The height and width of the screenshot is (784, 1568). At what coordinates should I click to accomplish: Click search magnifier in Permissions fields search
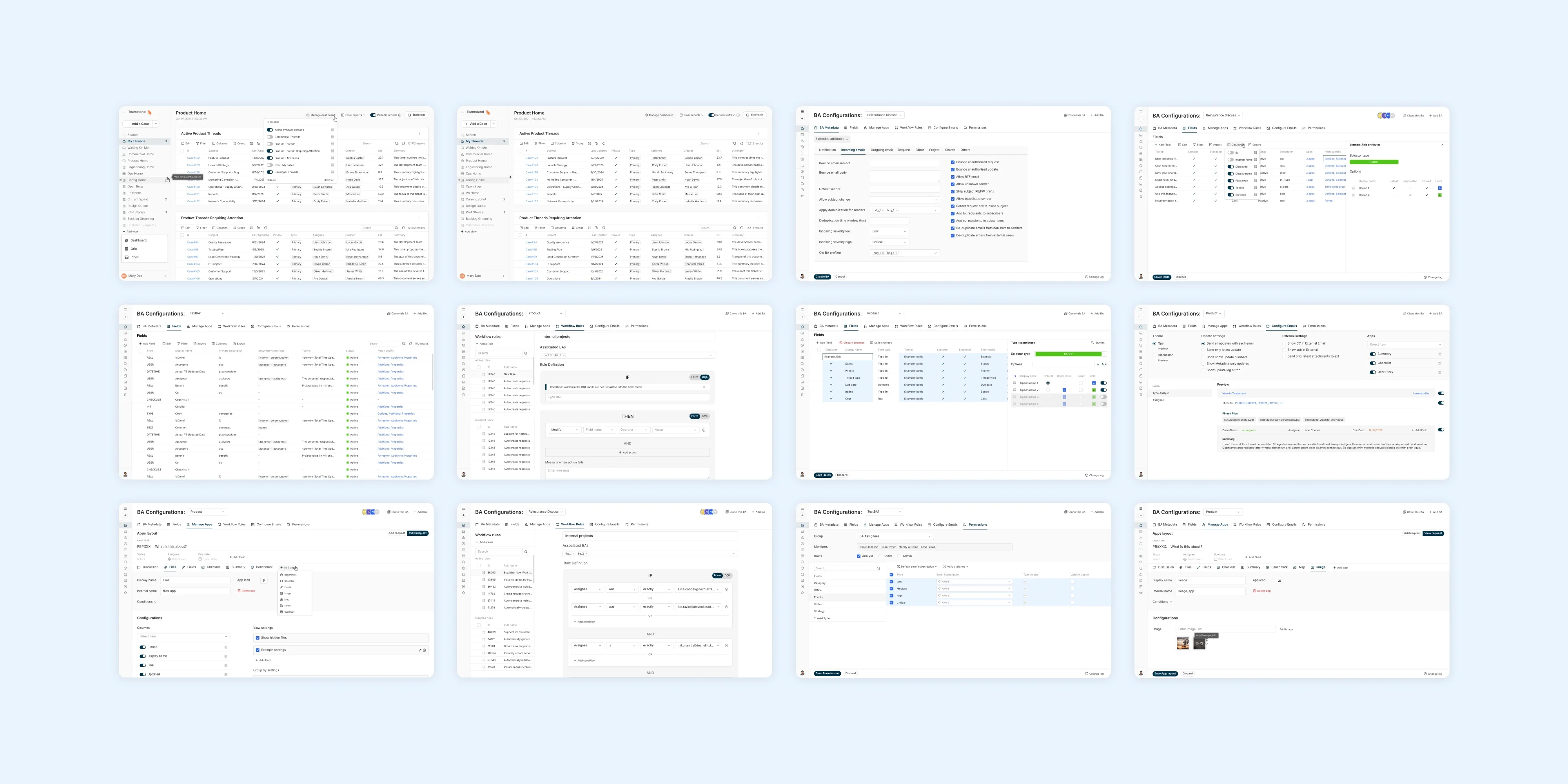coord(878,568)
